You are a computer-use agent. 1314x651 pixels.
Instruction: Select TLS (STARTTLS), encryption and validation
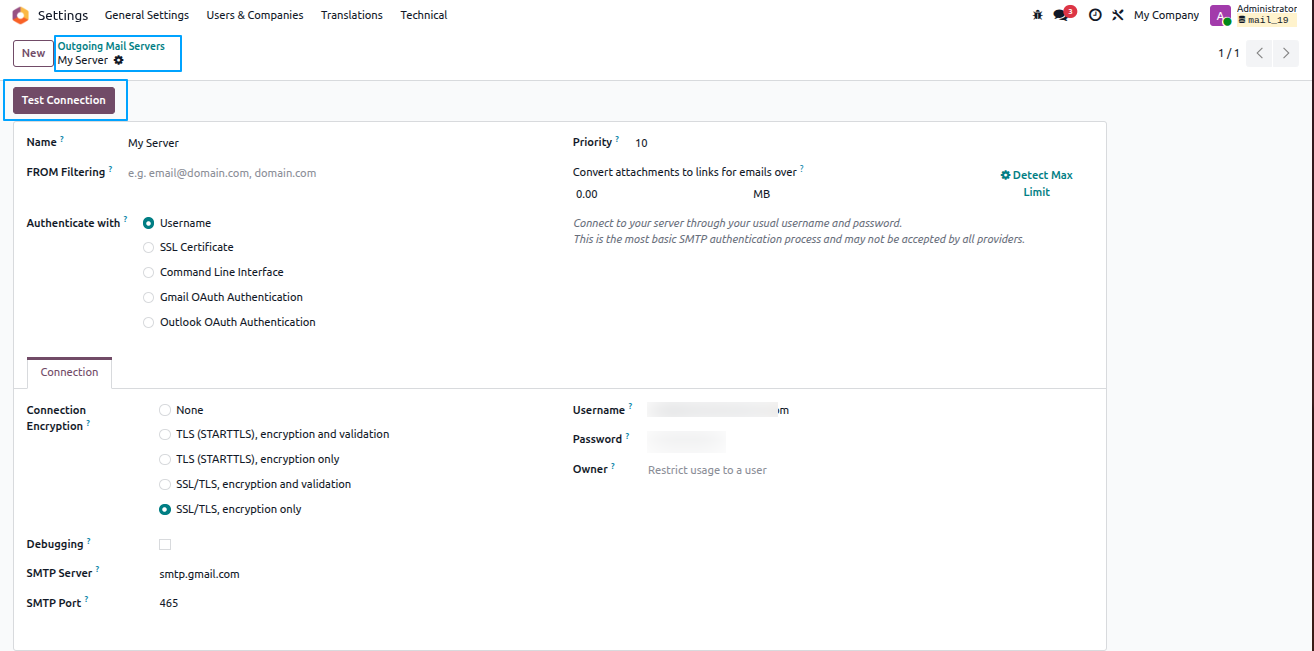coord(165,434)
